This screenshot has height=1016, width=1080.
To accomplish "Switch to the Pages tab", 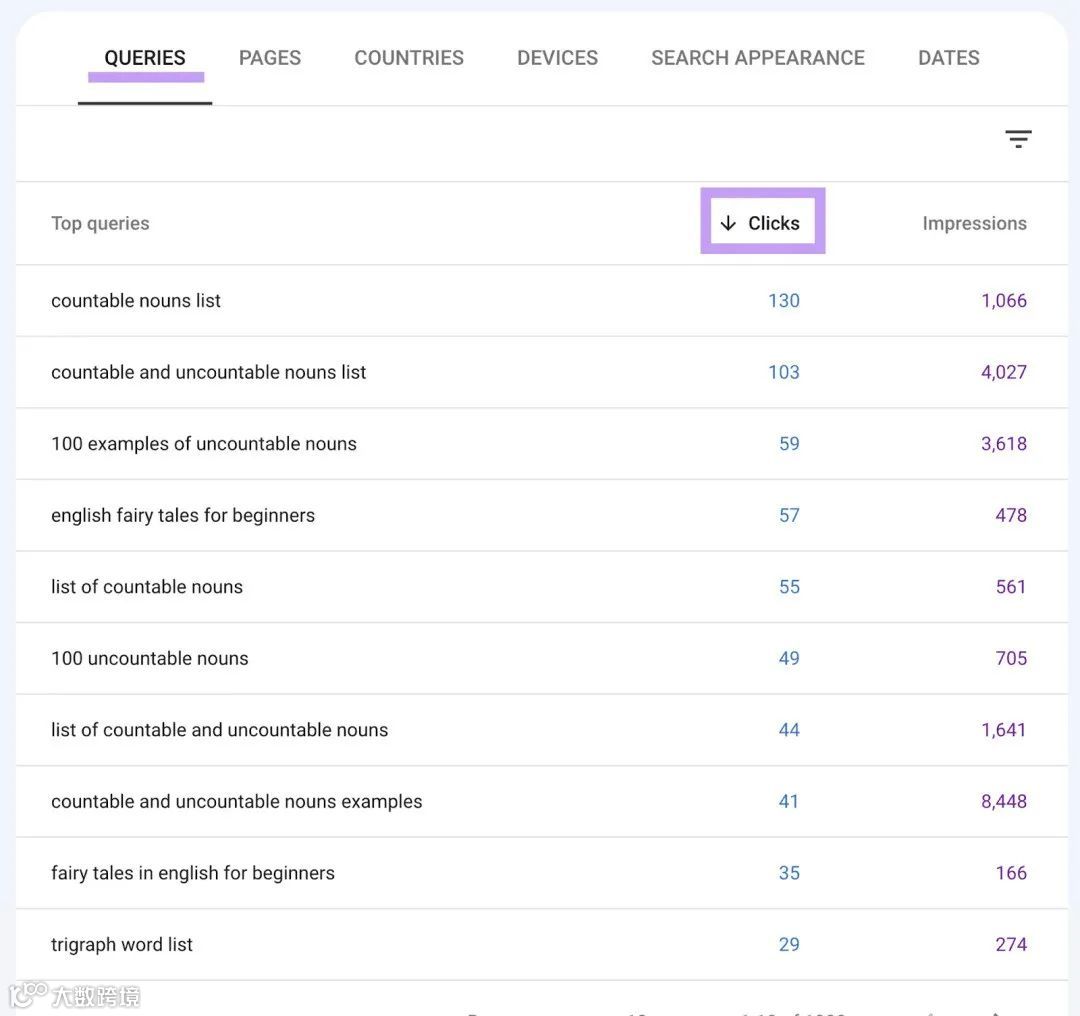I will 270,58.
